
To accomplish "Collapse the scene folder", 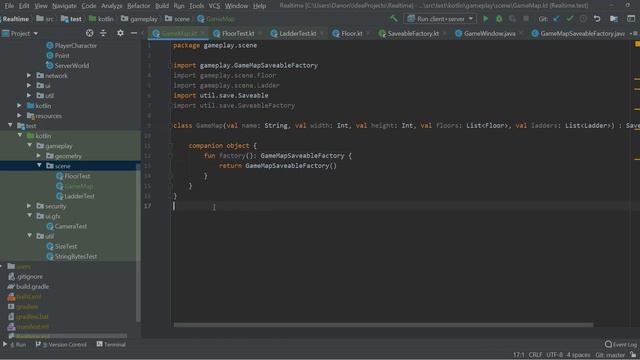I will click(39, 165).
